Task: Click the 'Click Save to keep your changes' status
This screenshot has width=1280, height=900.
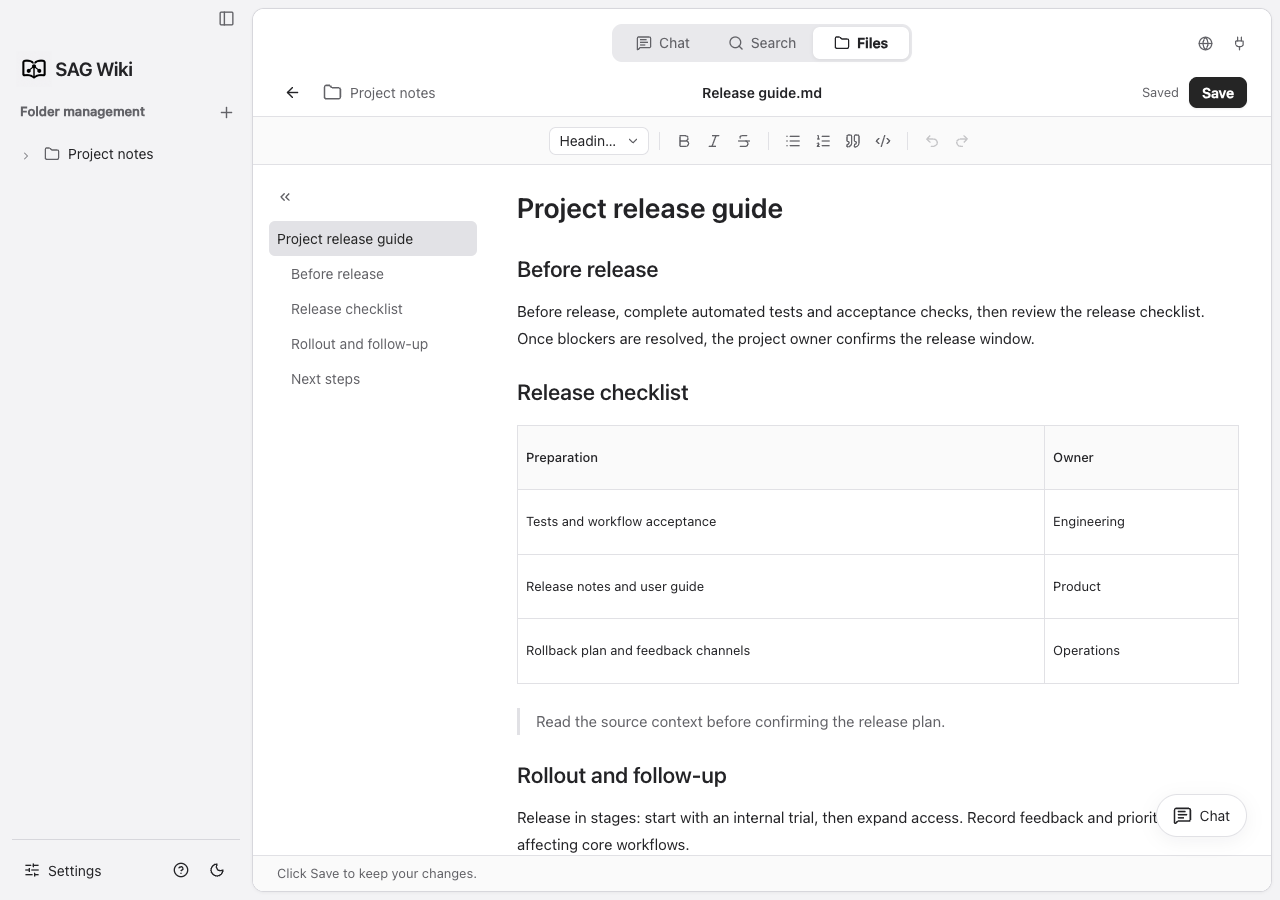Action: tap(377, 873)
